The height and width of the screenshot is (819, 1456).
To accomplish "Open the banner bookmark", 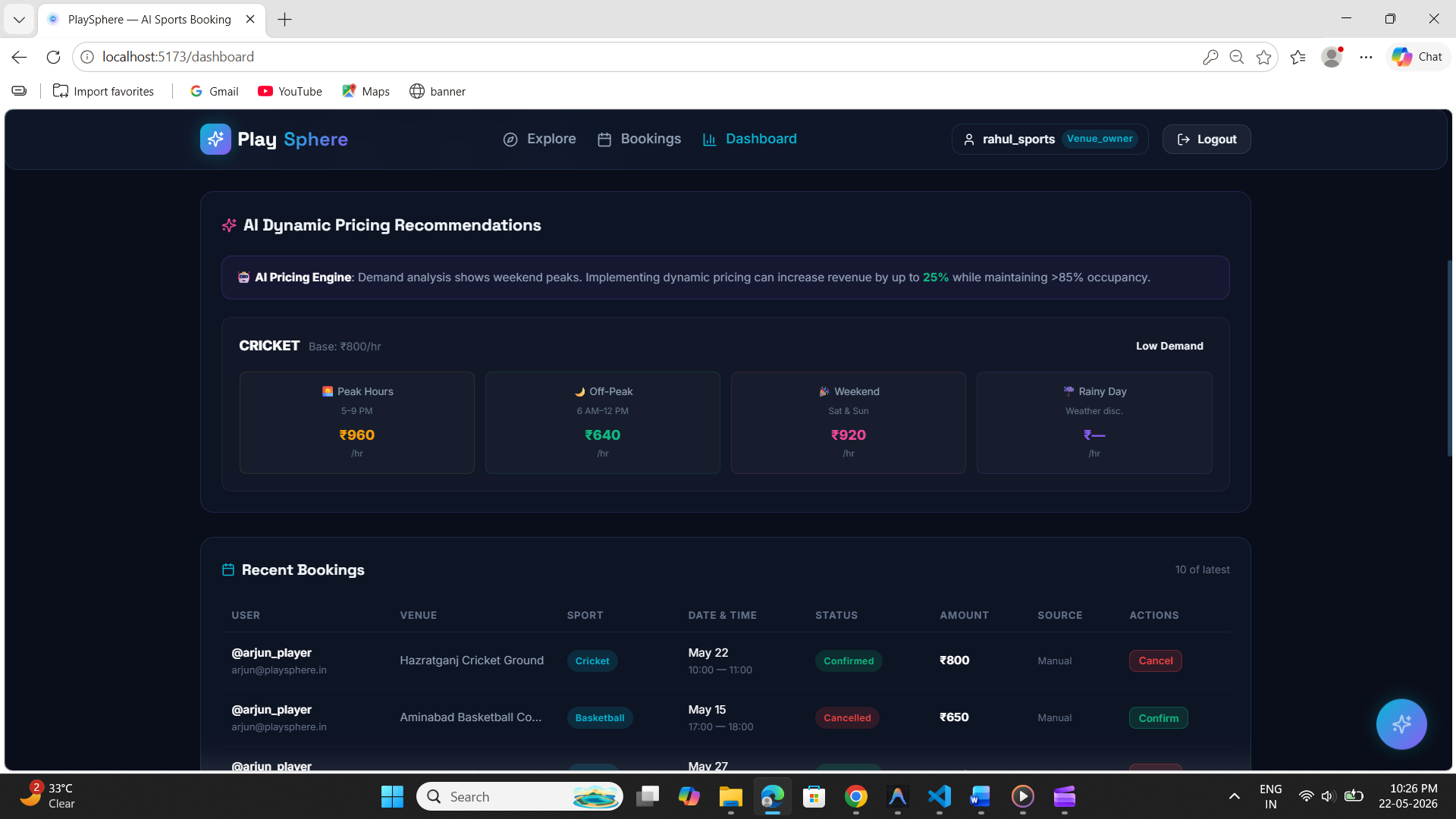I will 438,91.
